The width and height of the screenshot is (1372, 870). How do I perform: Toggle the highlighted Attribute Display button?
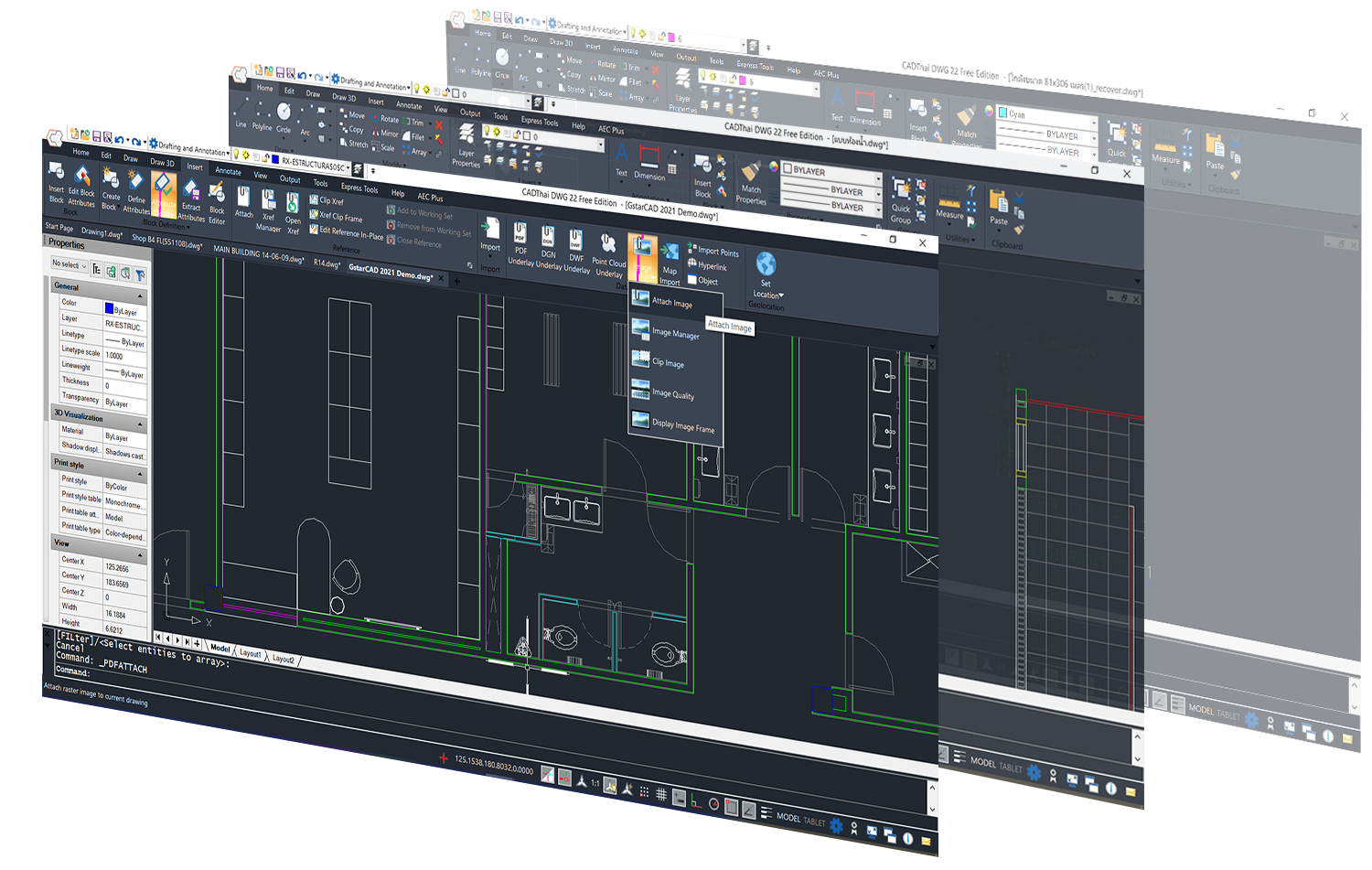point(164,193)
